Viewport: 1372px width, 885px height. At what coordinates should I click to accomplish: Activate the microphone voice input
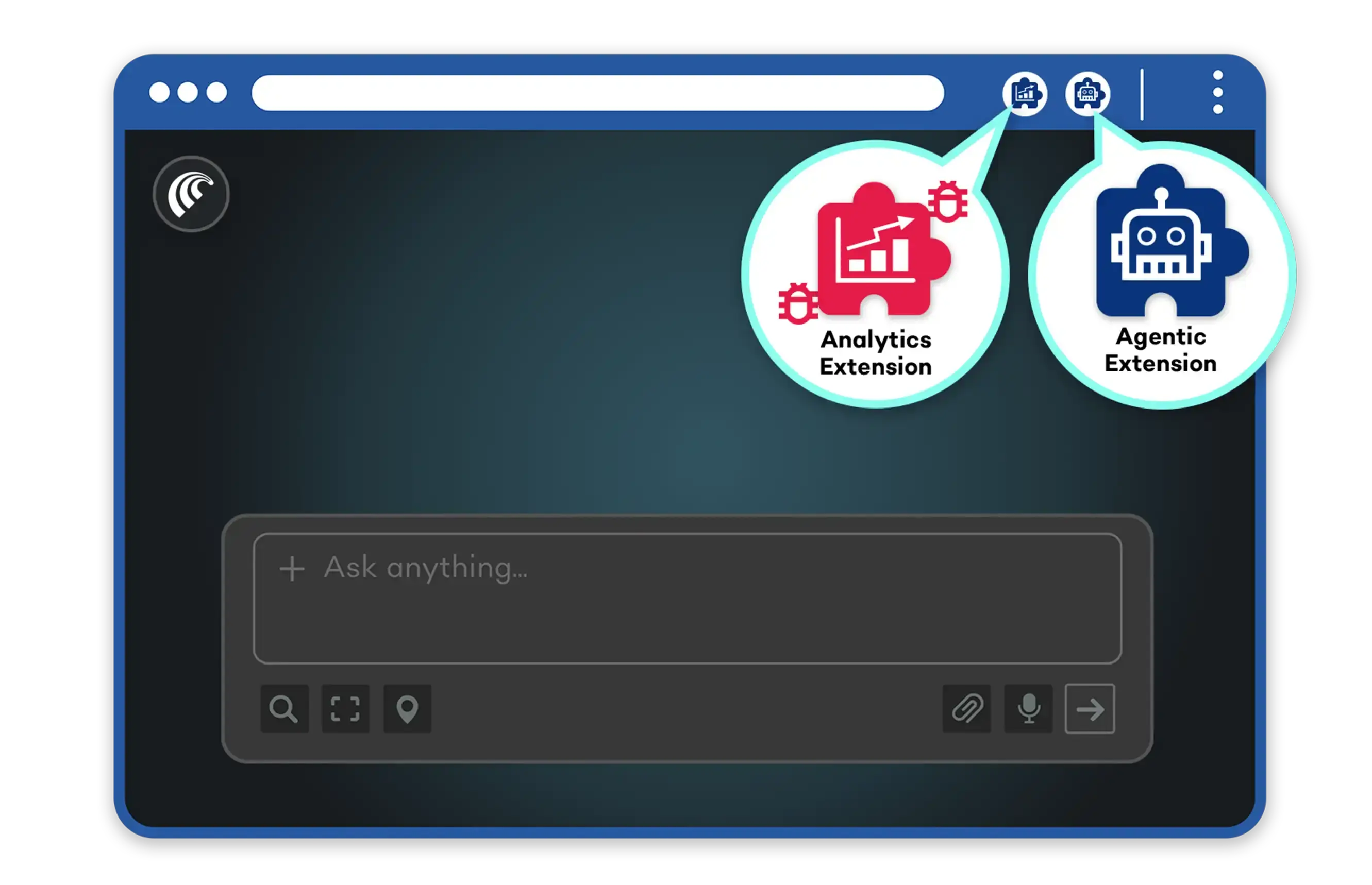1029,709
